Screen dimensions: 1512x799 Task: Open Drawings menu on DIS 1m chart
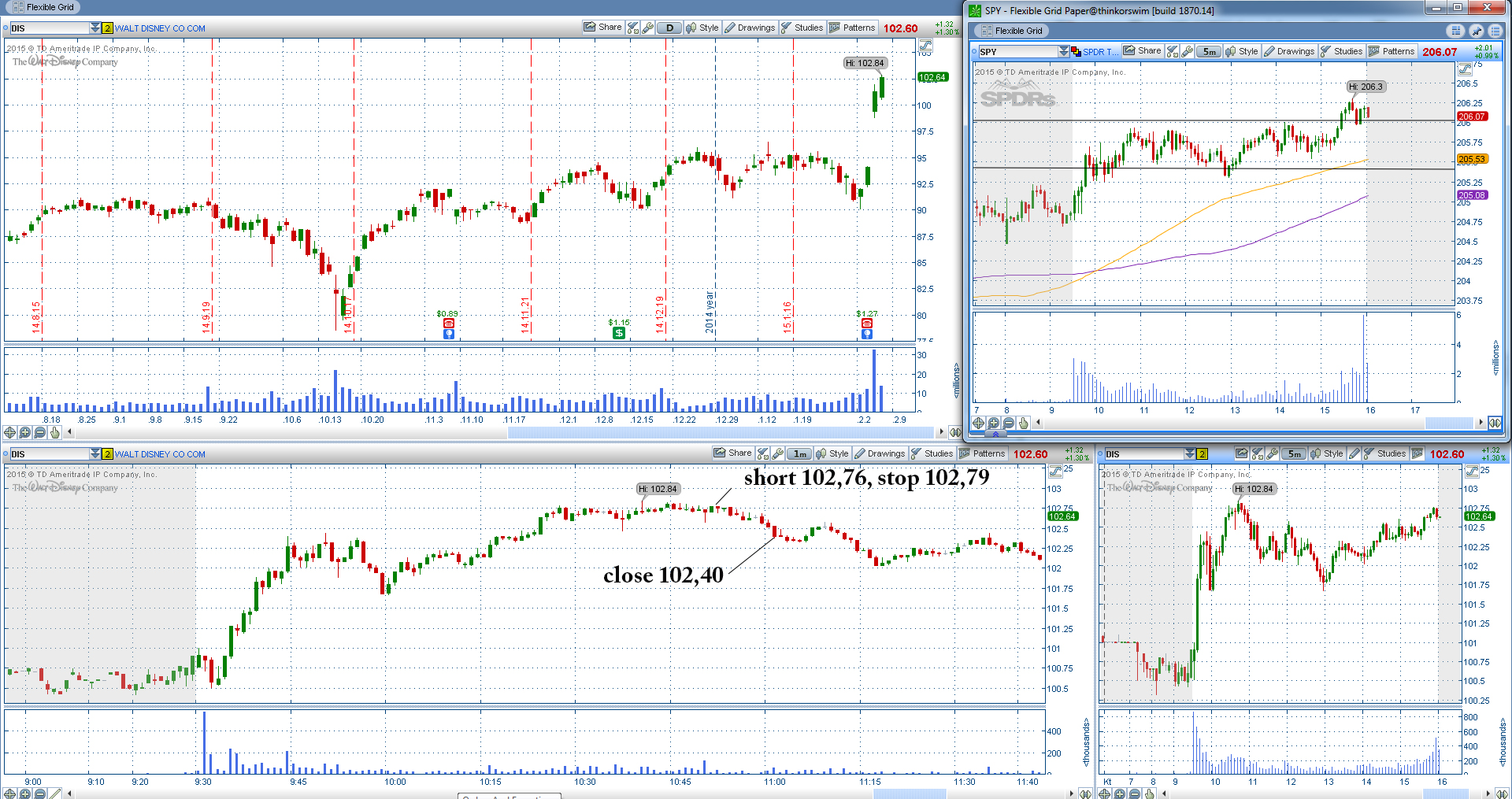pos(880,453)
